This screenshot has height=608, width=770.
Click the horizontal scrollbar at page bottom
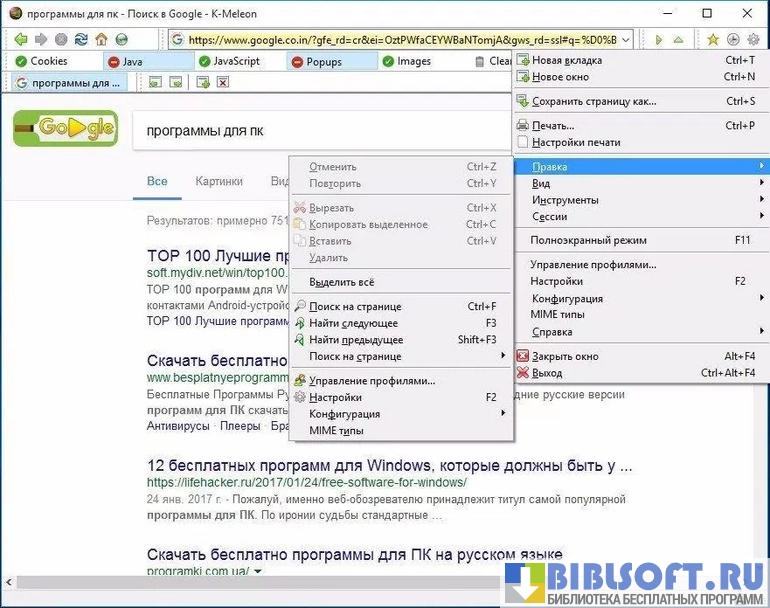click(250, 581)
